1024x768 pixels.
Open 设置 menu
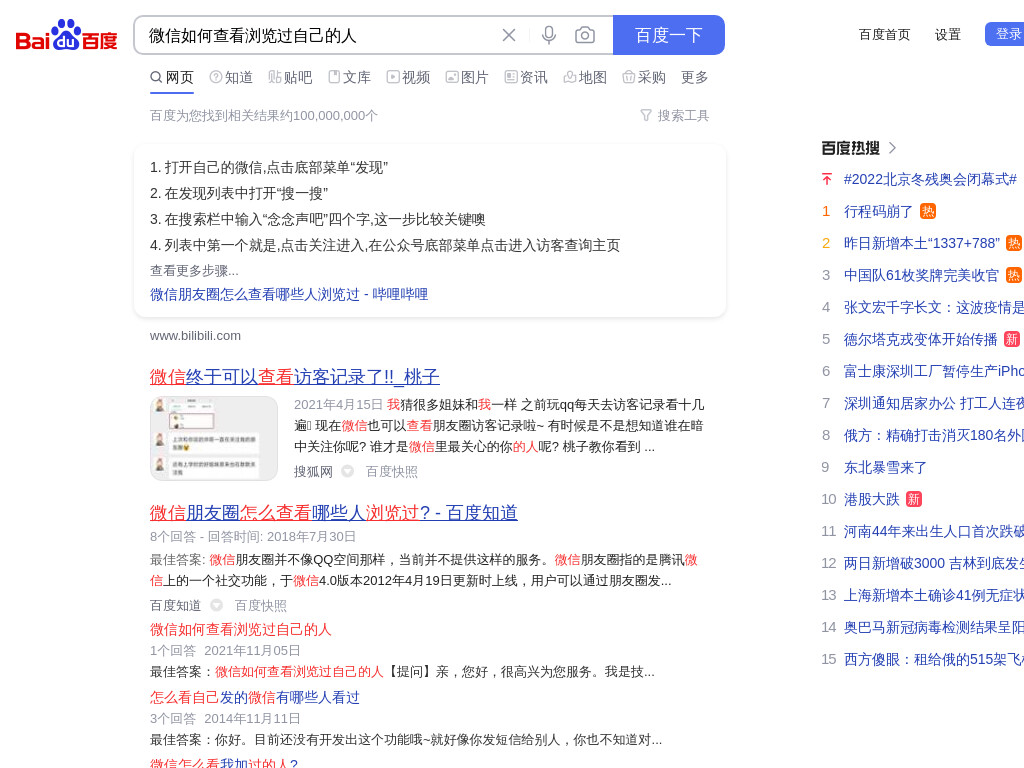(x=948, y=35)
